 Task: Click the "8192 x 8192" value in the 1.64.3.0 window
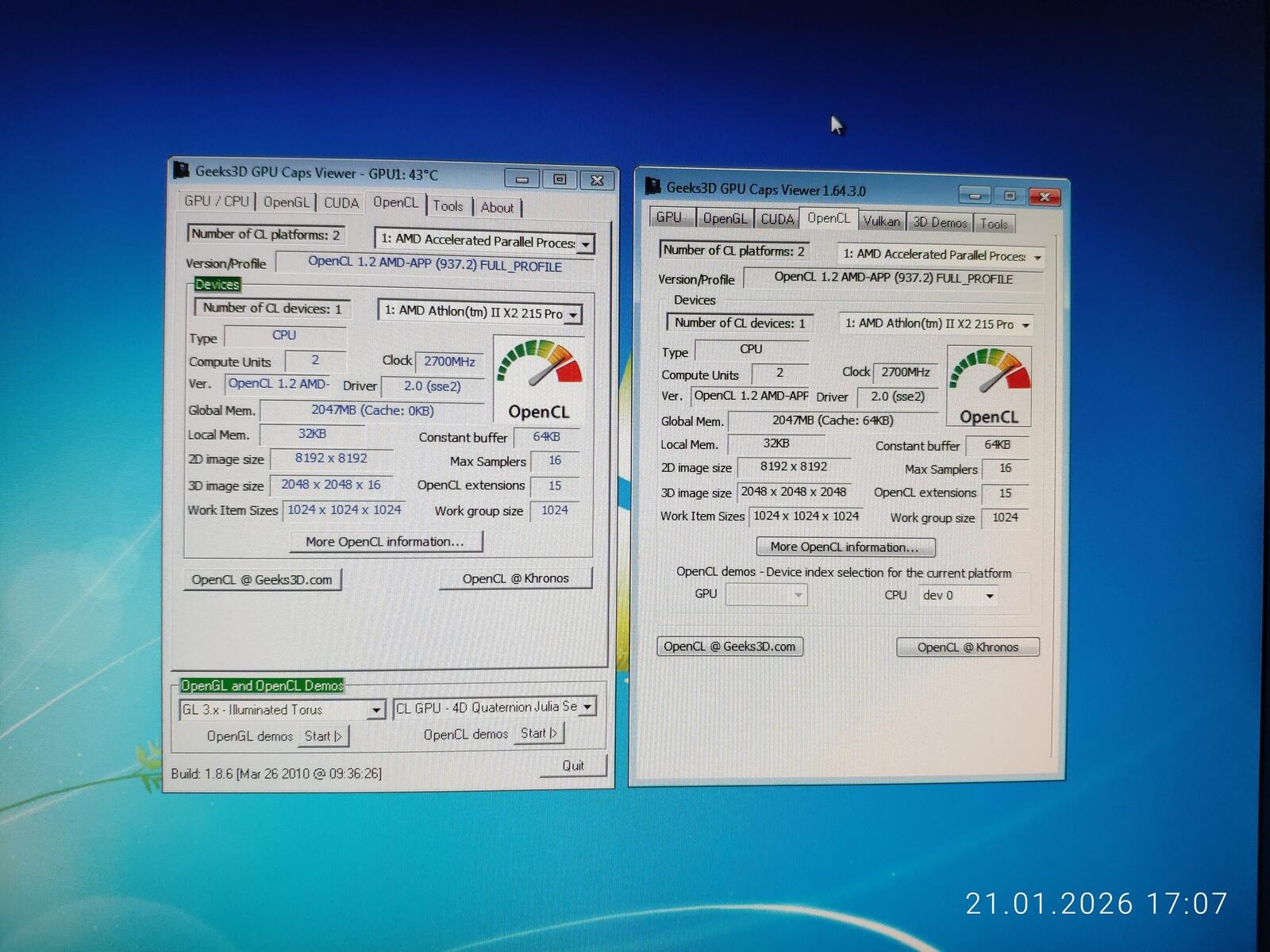coord(794,467)
